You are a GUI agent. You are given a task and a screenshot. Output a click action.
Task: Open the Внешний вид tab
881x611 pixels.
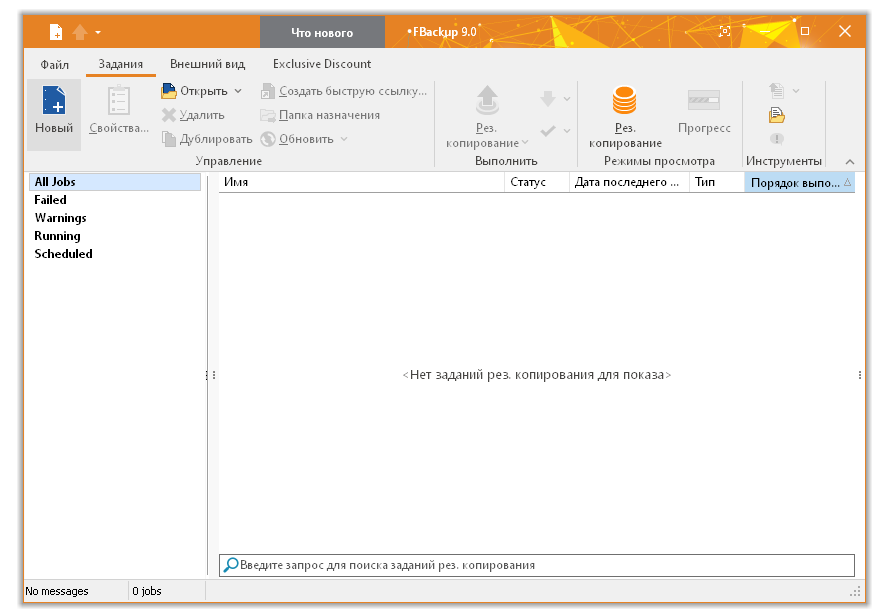pyautogui.click(x=207, y=64)
